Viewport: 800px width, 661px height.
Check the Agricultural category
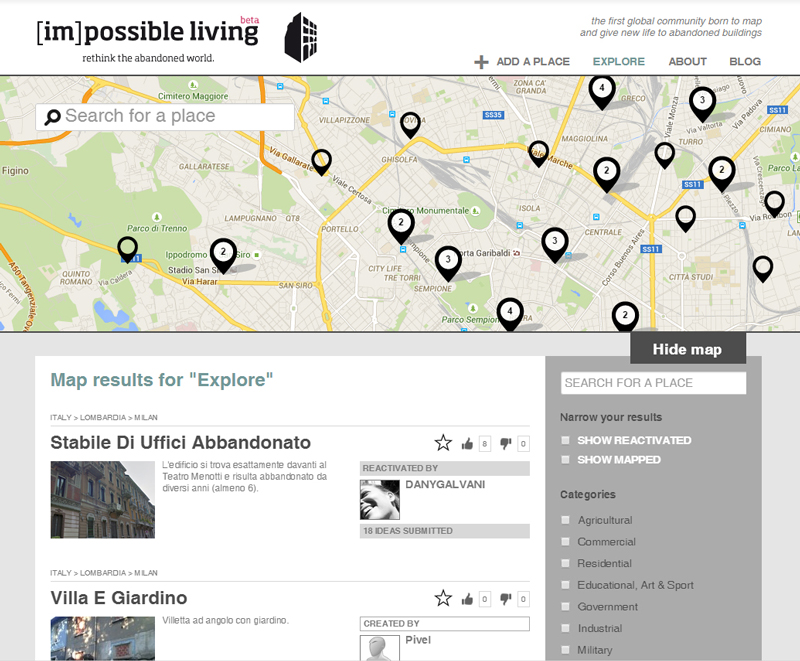click(x=565, y=520)
